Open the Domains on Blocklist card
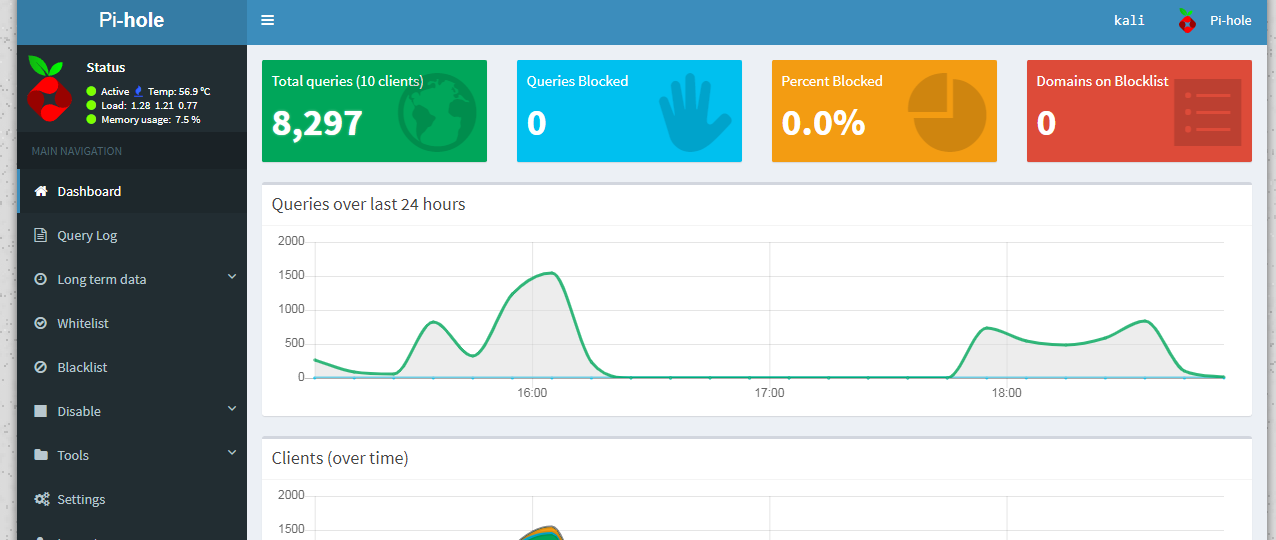This screenshot has width=1276, height=540. (1139, 111)
